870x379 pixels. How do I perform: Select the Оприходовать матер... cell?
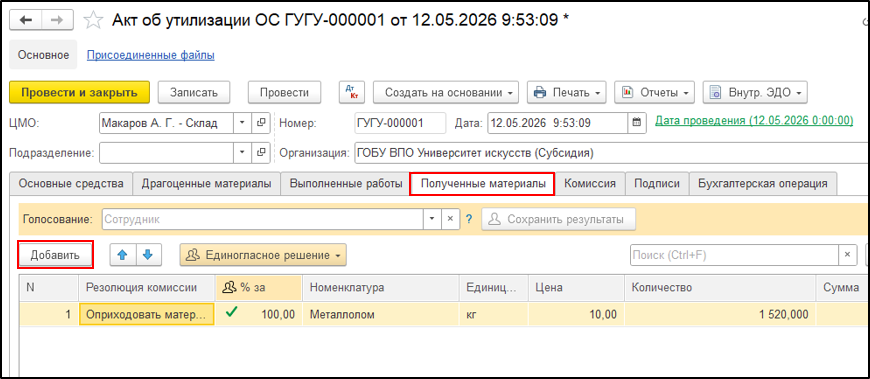pos(147,314)
